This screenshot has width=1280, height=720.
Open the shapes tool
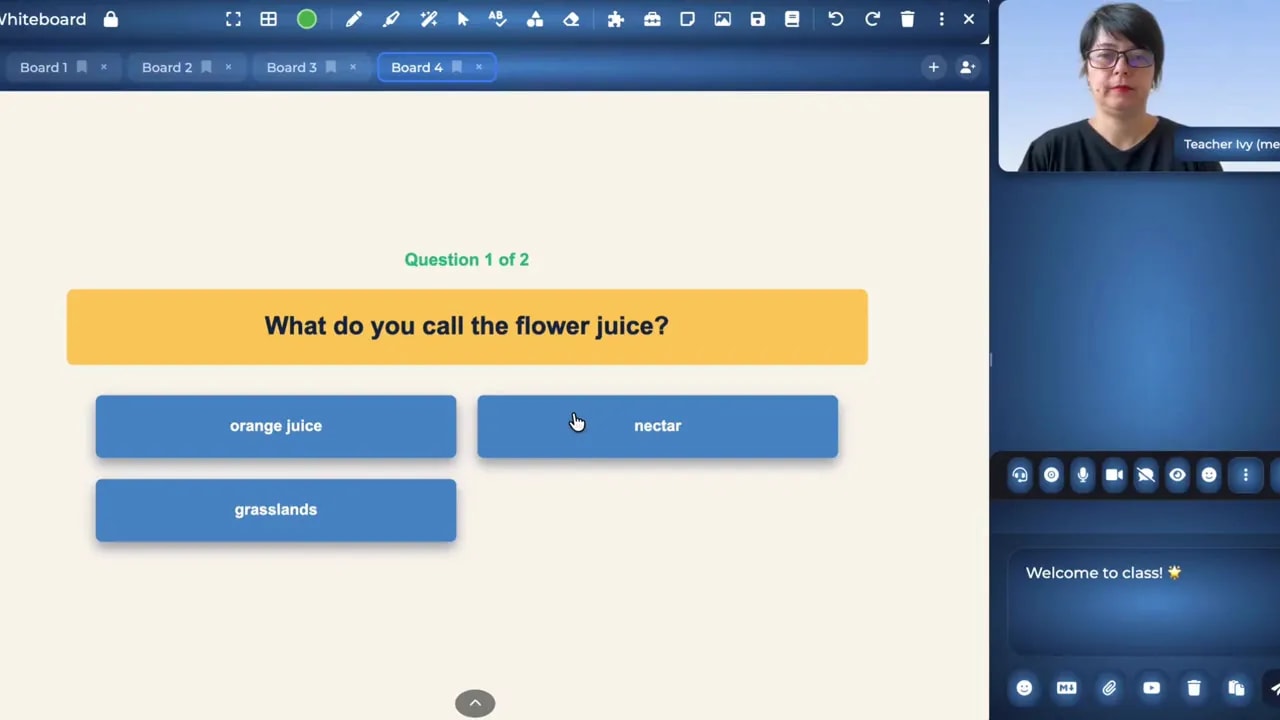[535, 19]
